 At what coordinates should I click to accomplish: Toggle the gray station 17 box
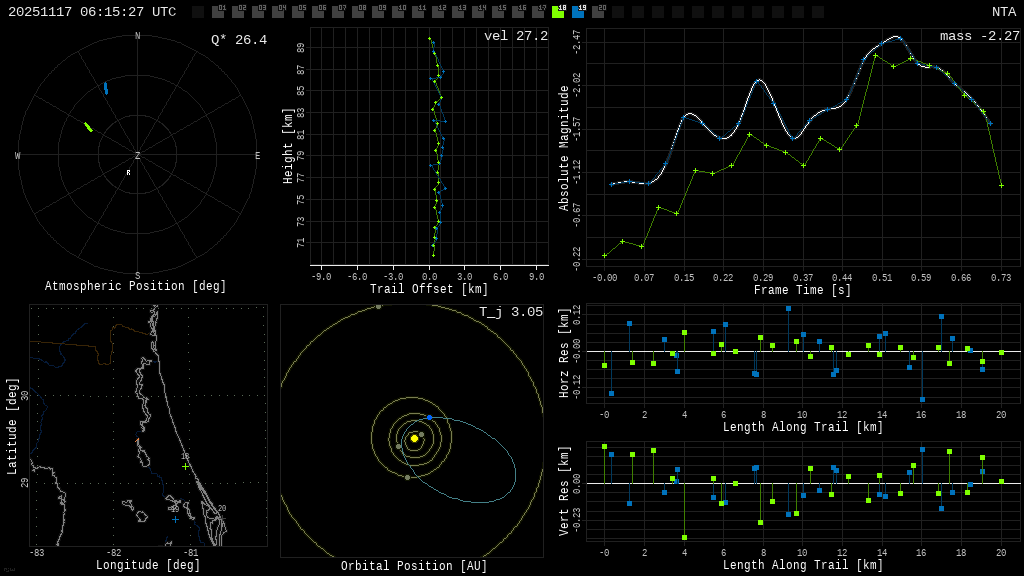coord(538,12)
